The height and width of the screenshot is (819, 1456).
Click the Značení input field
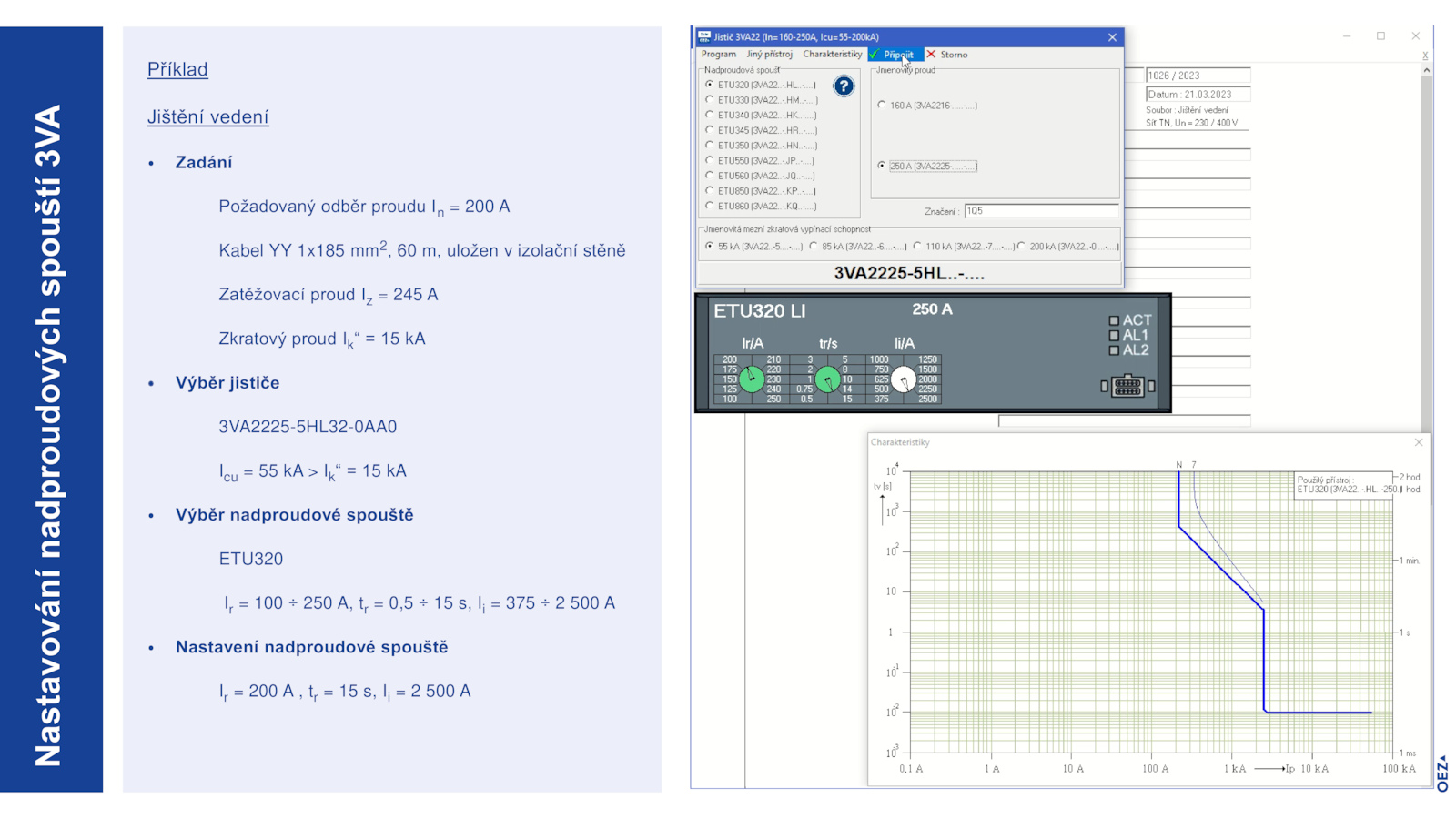1042,211
